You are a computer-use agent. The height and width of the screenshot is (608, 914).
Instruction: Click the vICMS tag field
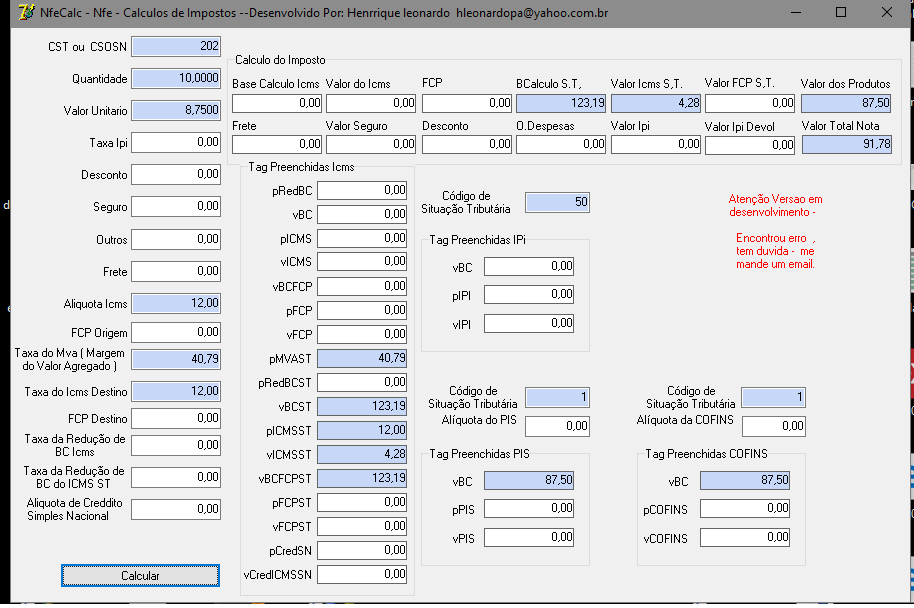[x=362, y=262]
